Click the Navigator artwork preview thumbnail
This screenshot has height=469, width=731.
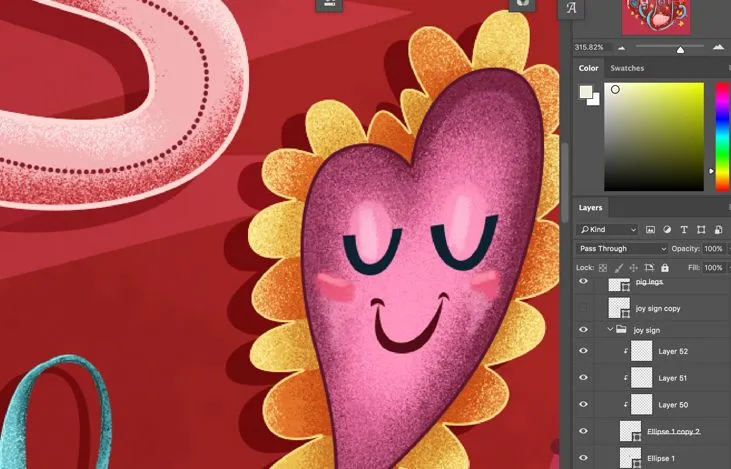pyautogui.click(x=656, y=16)
